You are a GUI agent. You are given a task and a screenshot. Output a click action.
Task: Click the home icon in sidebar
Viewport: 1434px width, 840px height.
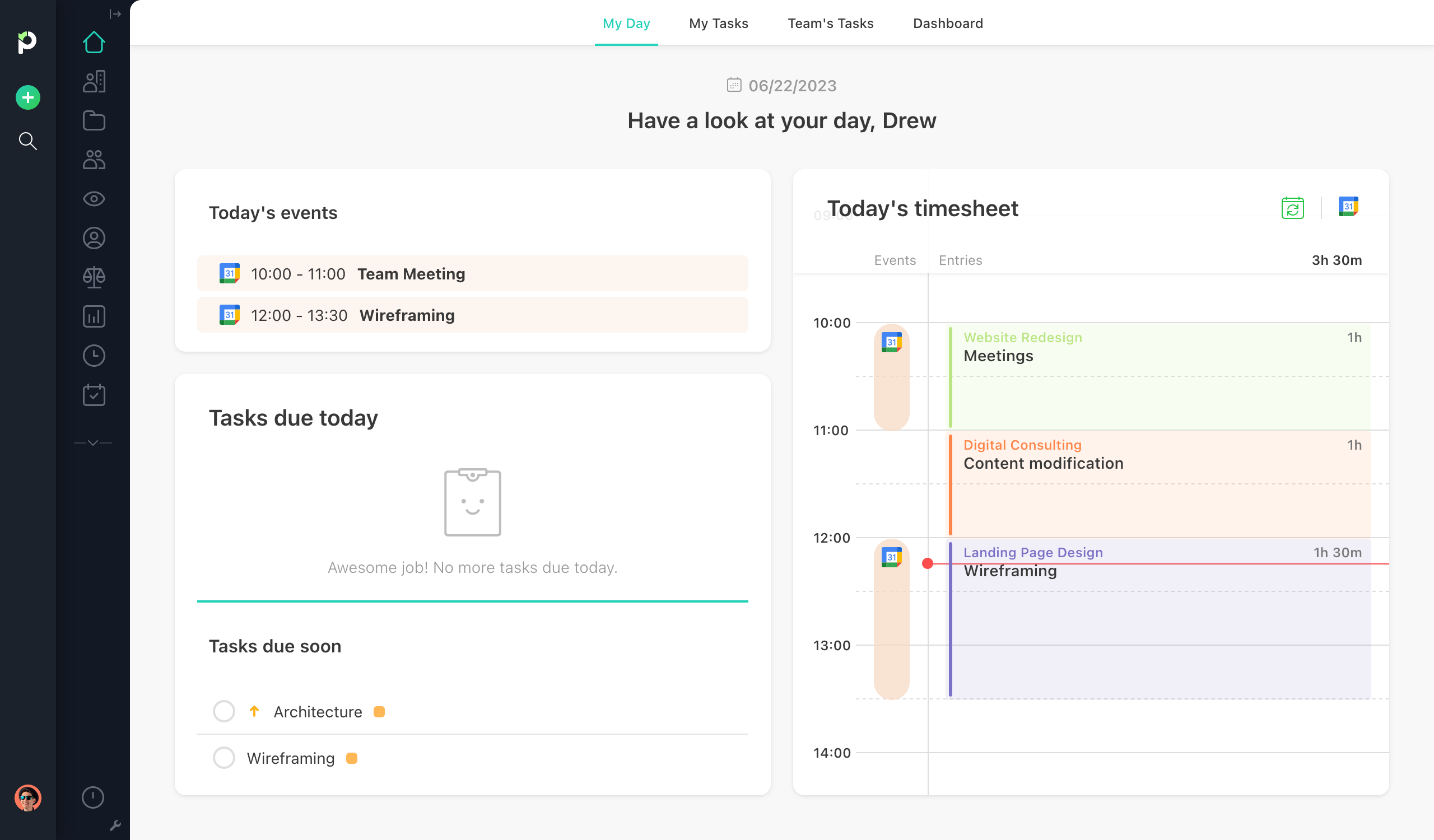94,42
